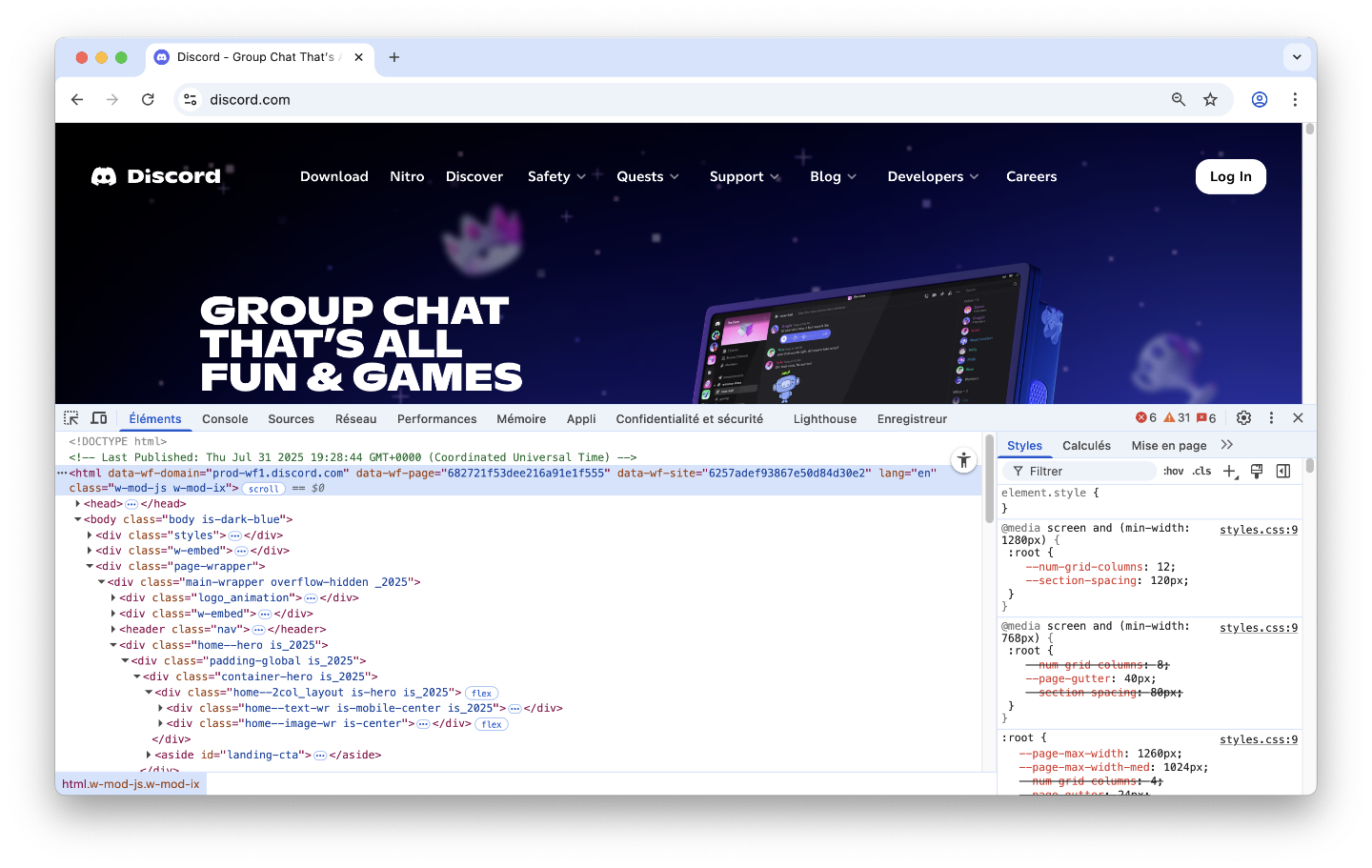Switch to the Console tab
1372x868 pixels.
[225, 419]
